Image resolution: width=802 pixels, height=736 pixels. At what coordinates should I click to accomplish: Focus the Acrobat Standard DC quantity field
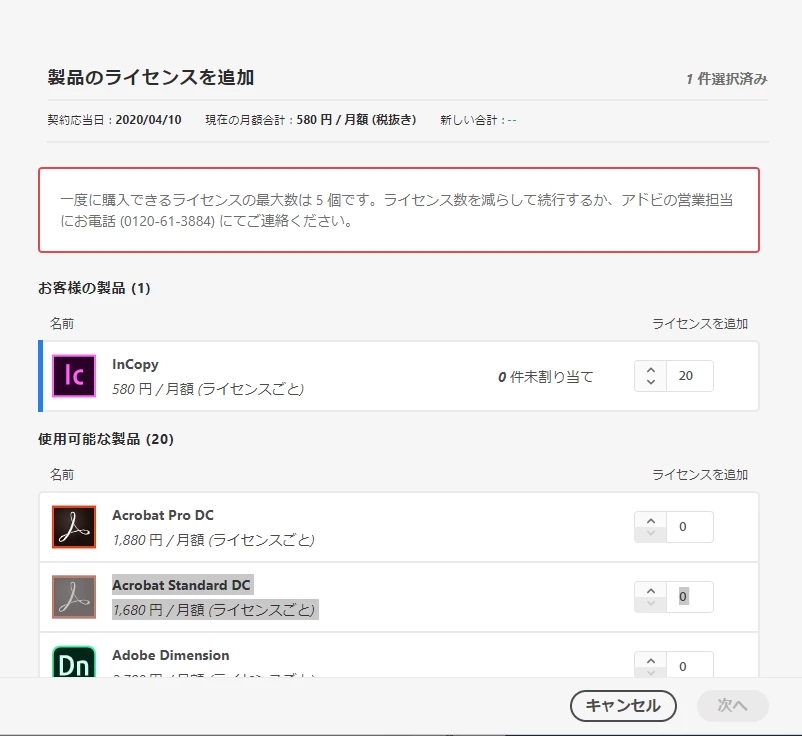(x=689, y=597)
